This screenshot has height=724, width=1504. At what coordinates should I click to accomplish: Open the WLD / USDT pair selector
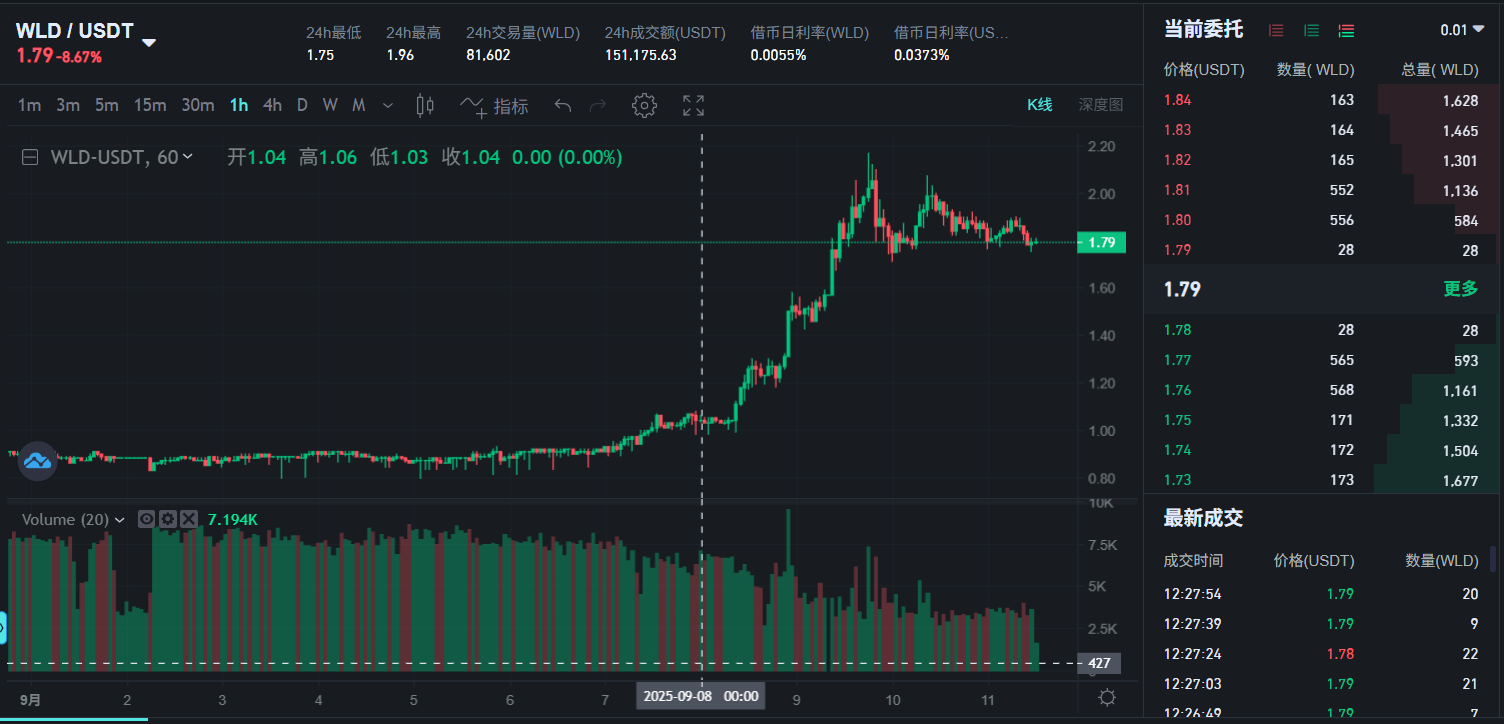pos(149,43)
